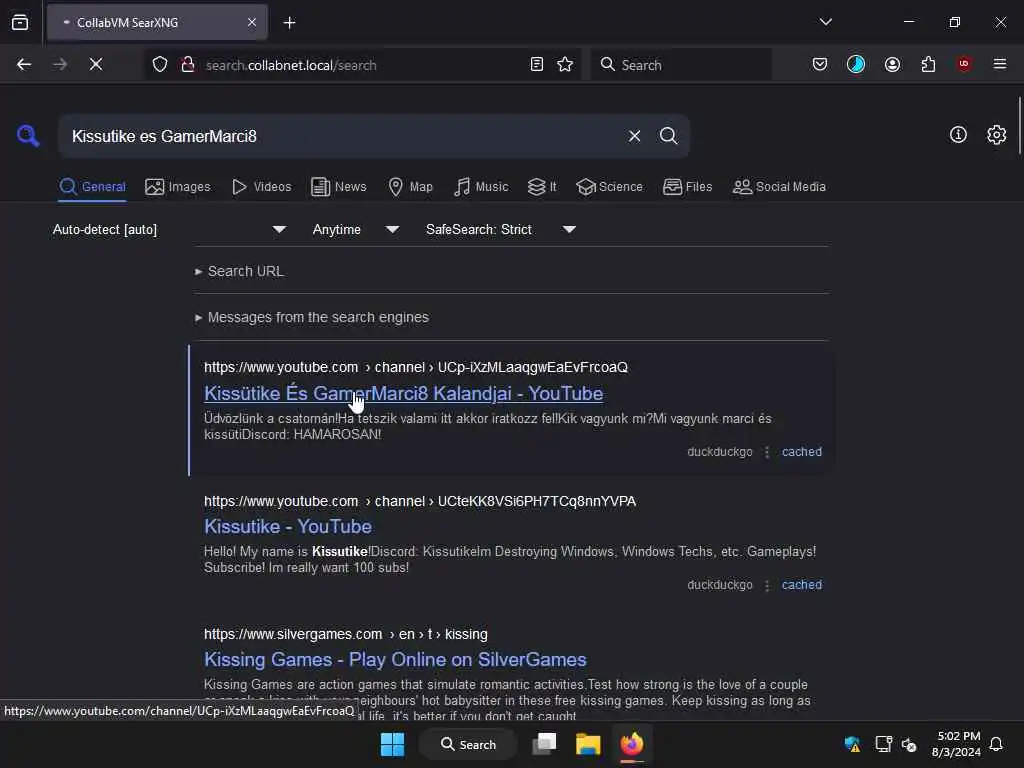Switch to the Map category

[410, 187]
